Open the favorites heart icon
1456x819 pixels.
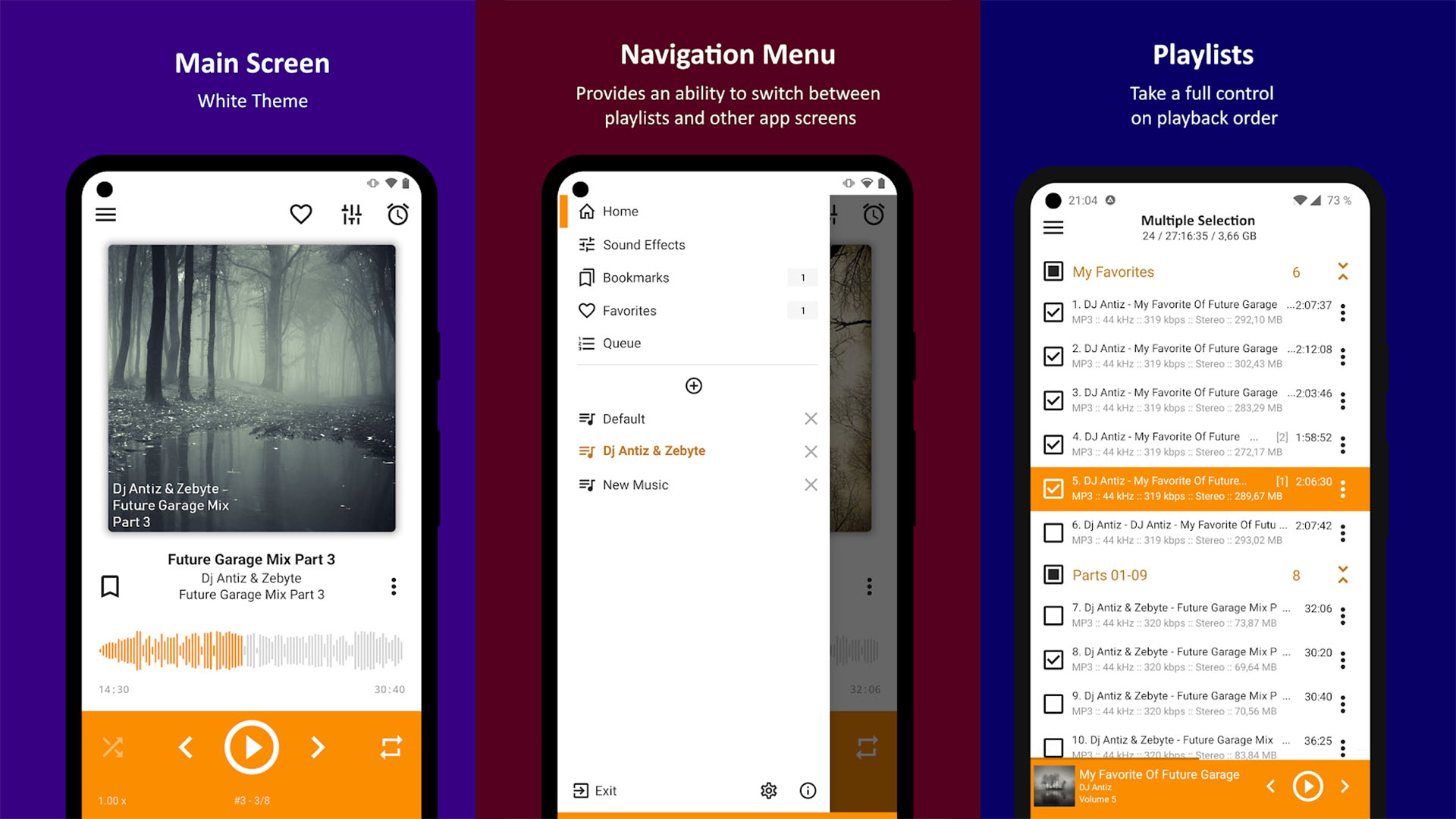click(x=299, y=213)
